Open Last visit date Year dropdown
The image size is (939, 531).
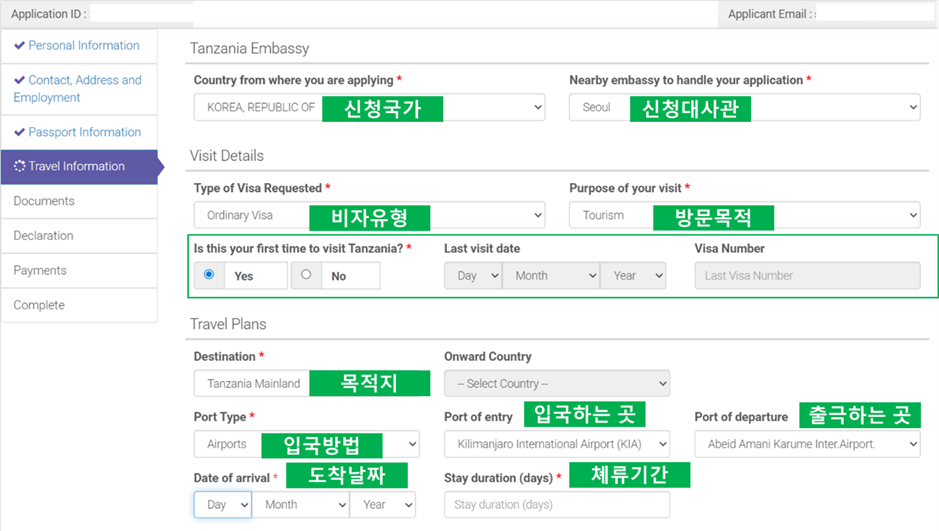(633, 275)
